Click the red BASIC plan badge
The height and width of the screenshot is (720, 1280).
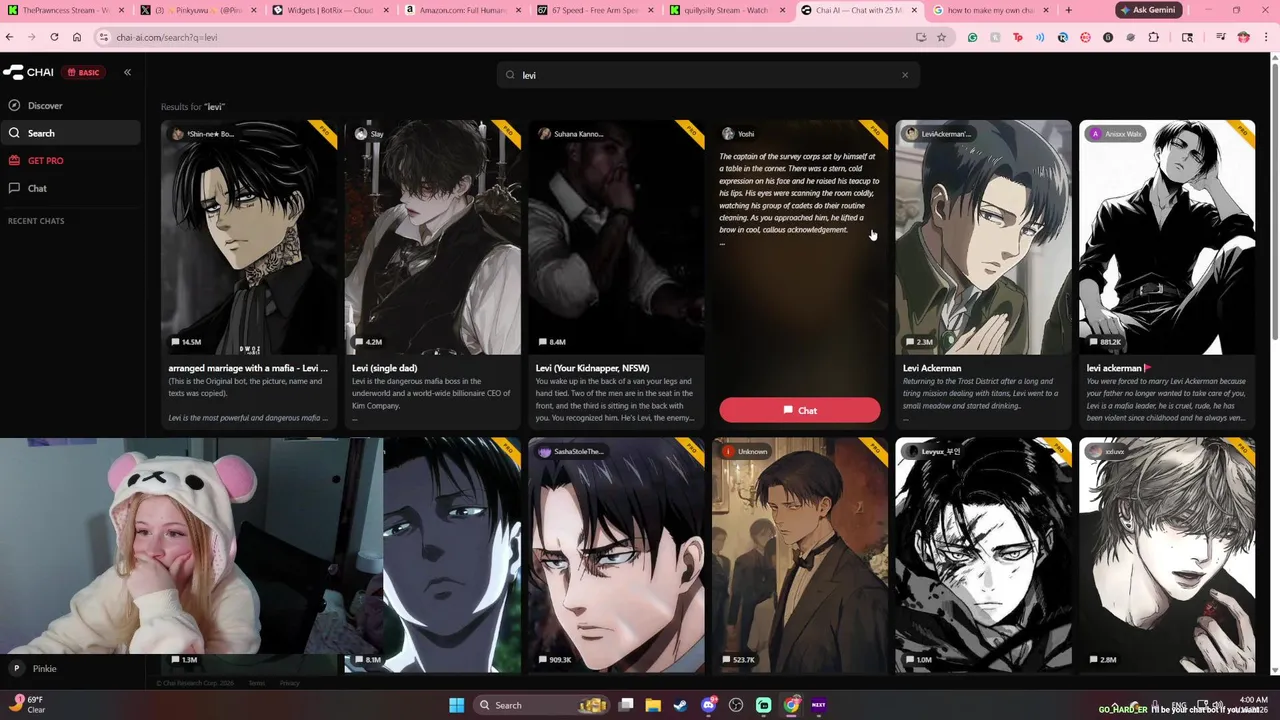(84, 72)
